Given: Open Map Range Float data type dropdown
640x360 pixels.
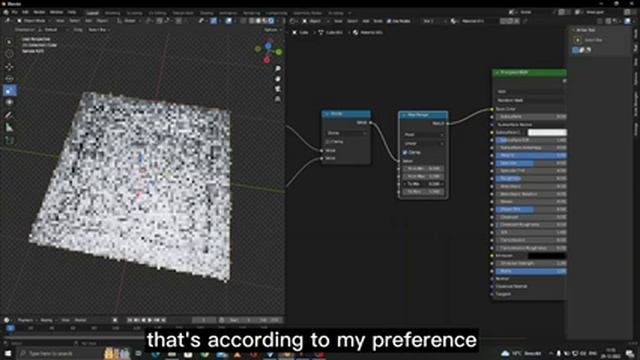Looking at the screenshot, I should click(423, 134).
